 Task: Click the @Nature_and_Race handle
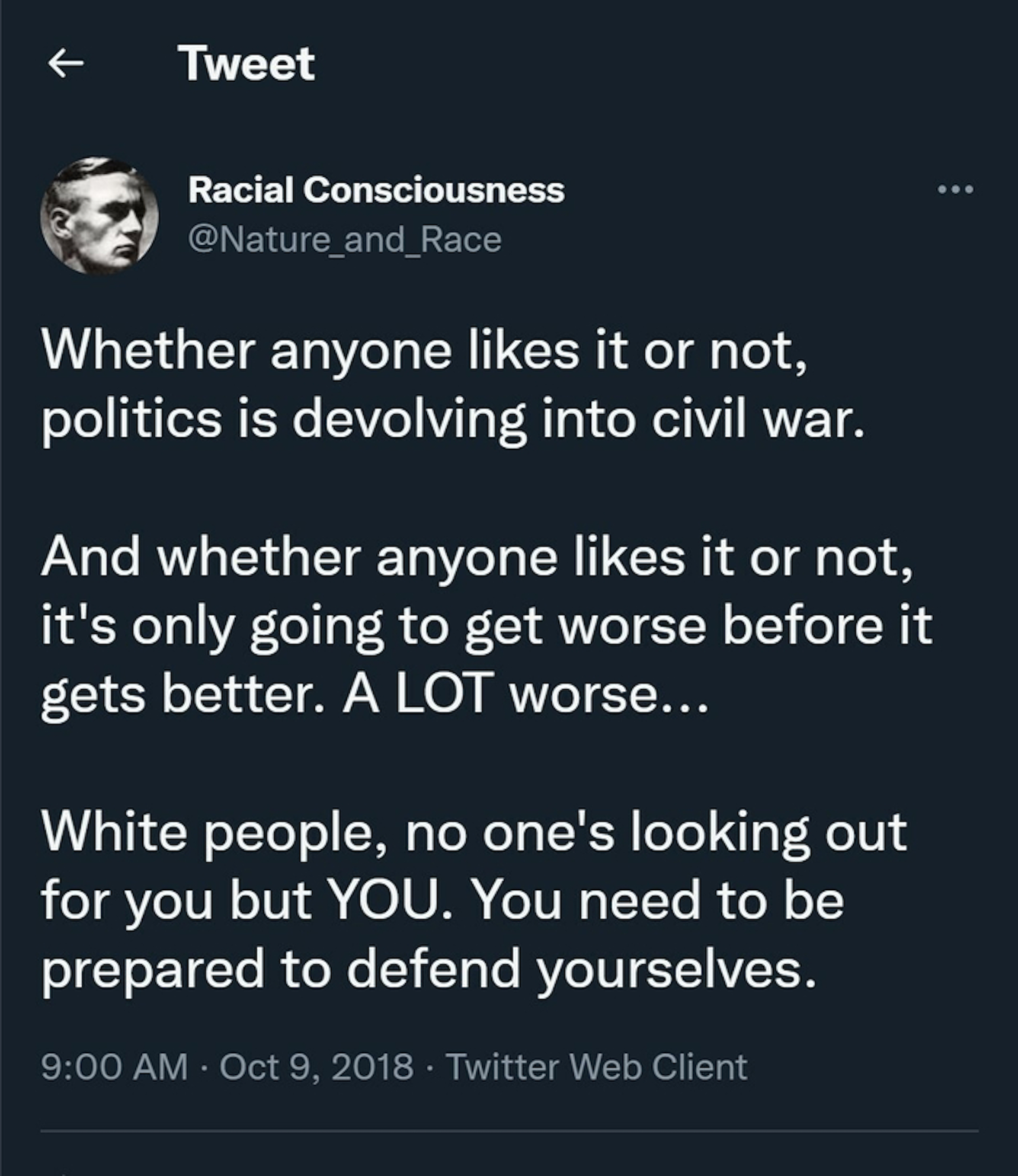345,240
